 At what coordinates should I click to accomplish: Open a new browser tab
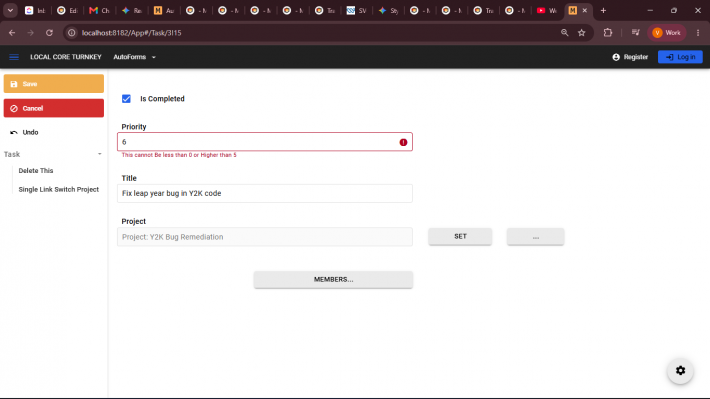tap(603, 10)
